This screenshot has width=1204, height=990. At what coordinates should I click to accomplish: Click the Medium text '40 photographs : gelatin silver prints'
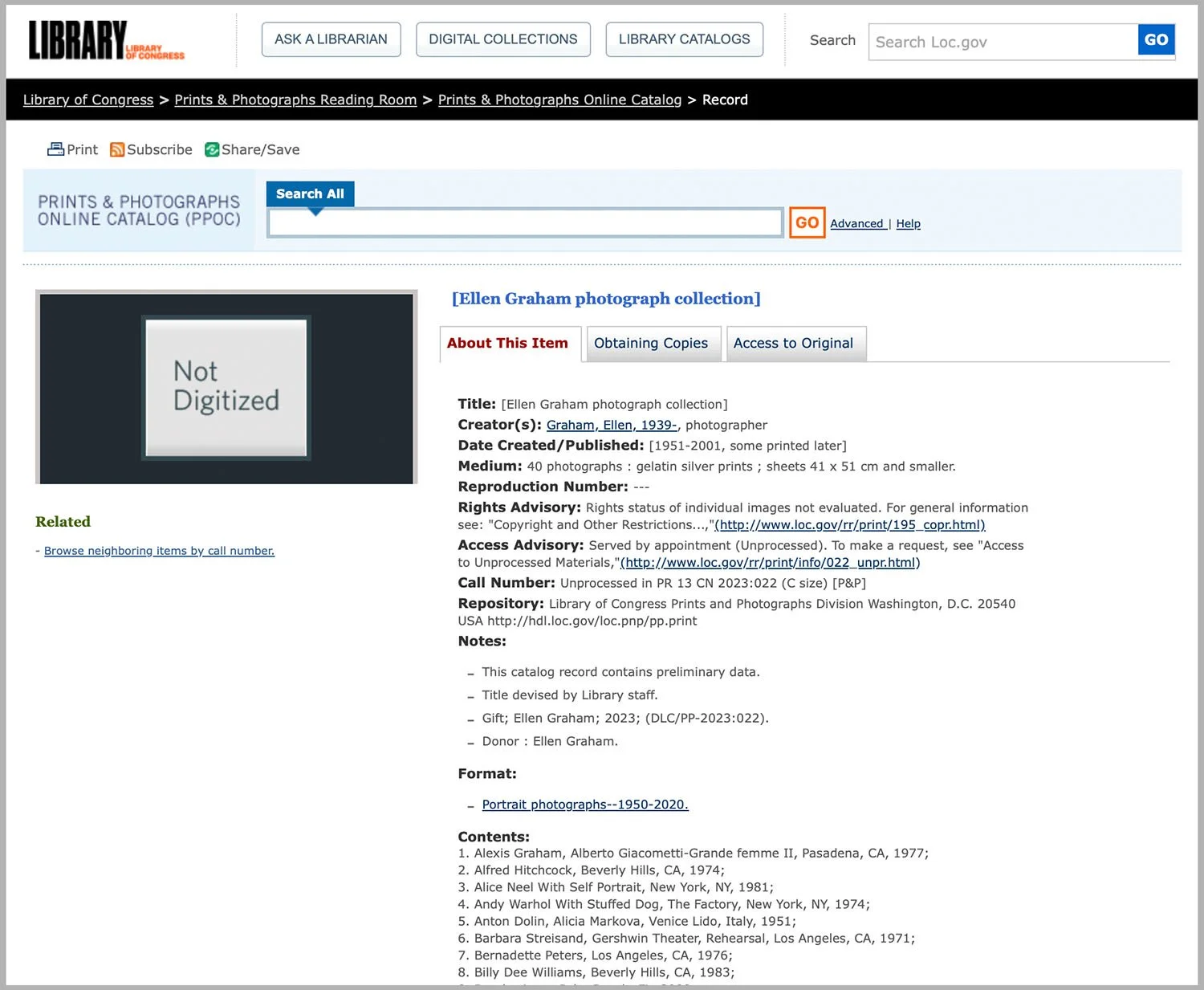640,466
